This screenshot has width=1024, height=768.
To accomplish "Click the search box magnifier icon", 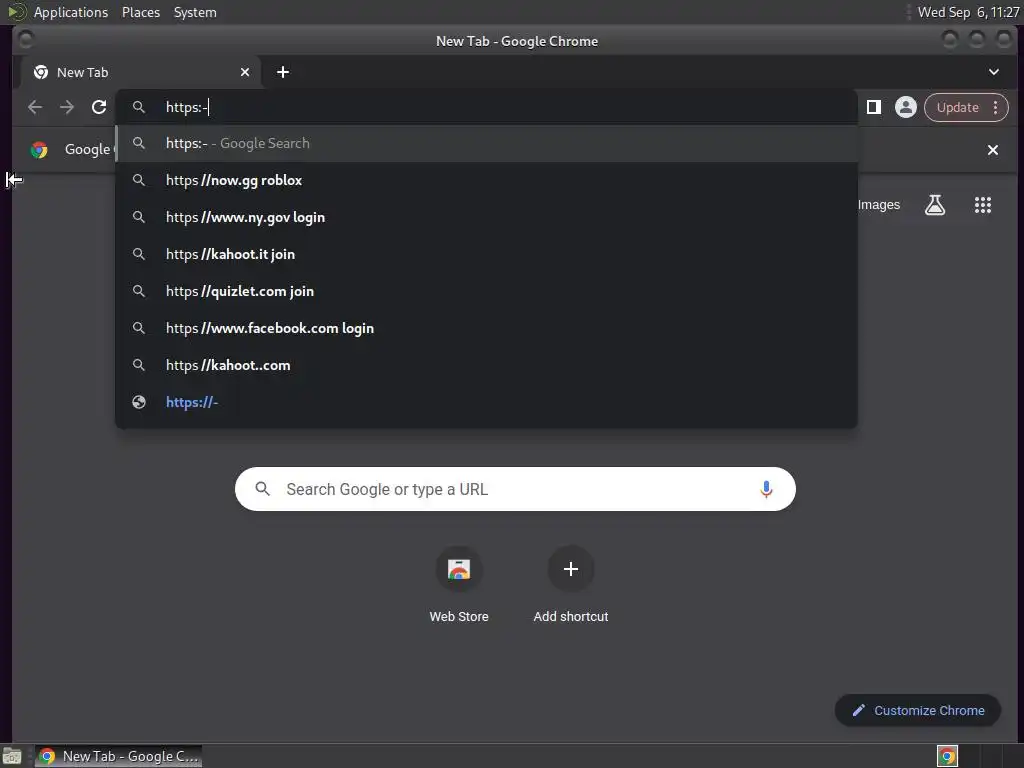I will (263, 488).
